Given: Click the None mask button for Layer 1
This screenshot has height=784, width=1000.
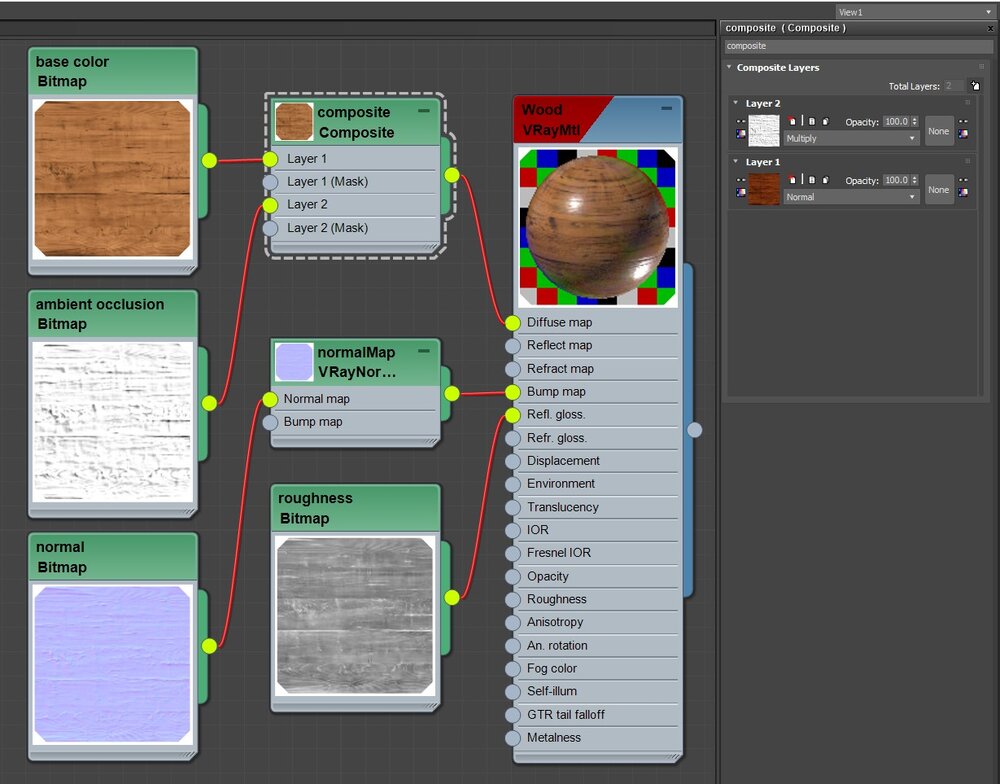Looking at the screenshot, I should pos(938,189).
